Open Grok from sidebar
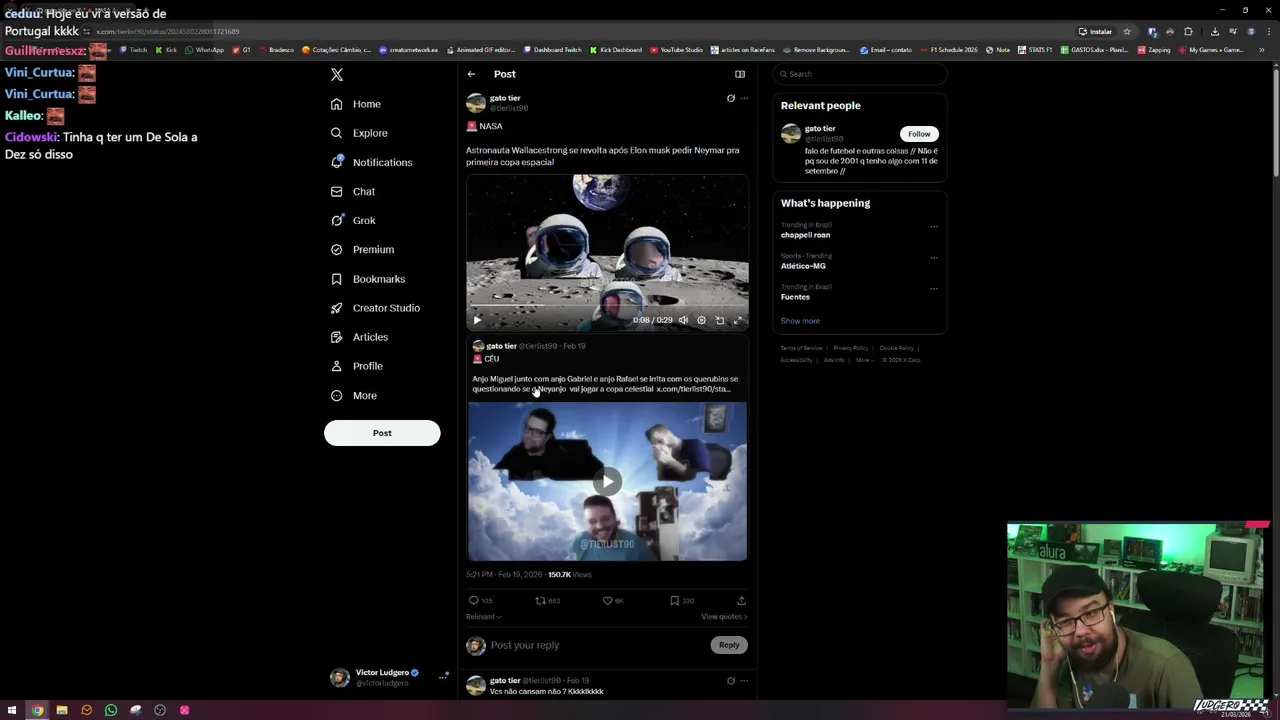The width and height of the screenshot is (1280, 720). click(x=353, y=220)
